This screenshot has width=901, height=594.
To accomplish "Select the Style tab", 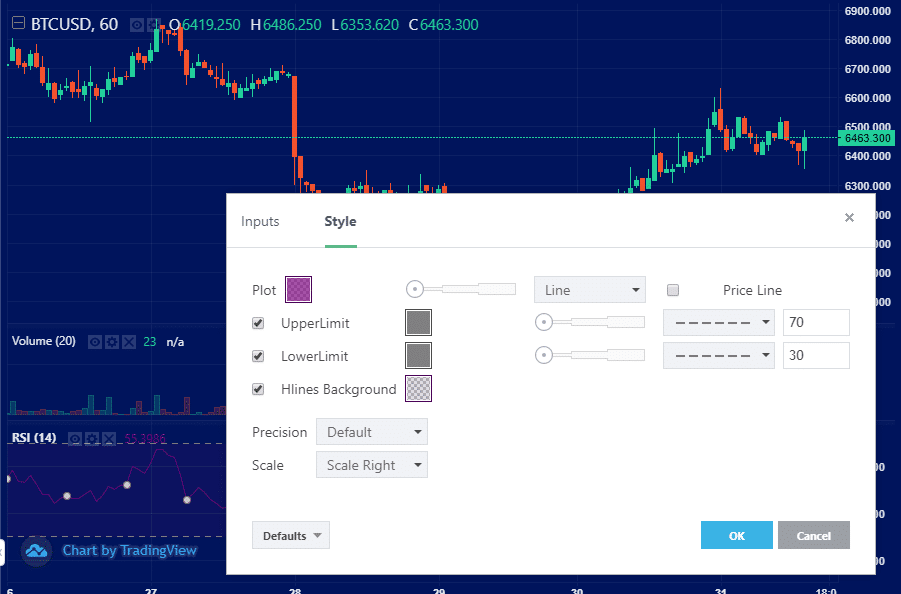I will pyautogui.click(x=340, y=222).
